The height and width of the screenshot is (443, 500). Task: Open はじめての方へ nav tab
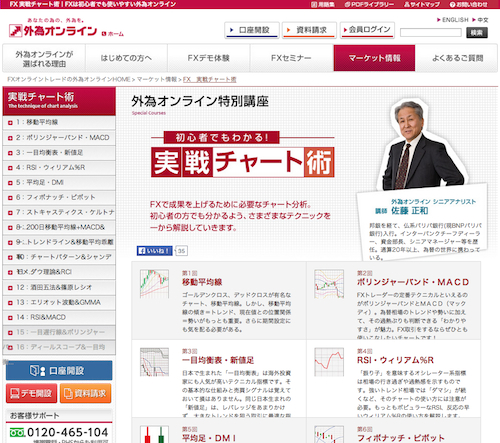click(x=126, y=58)
